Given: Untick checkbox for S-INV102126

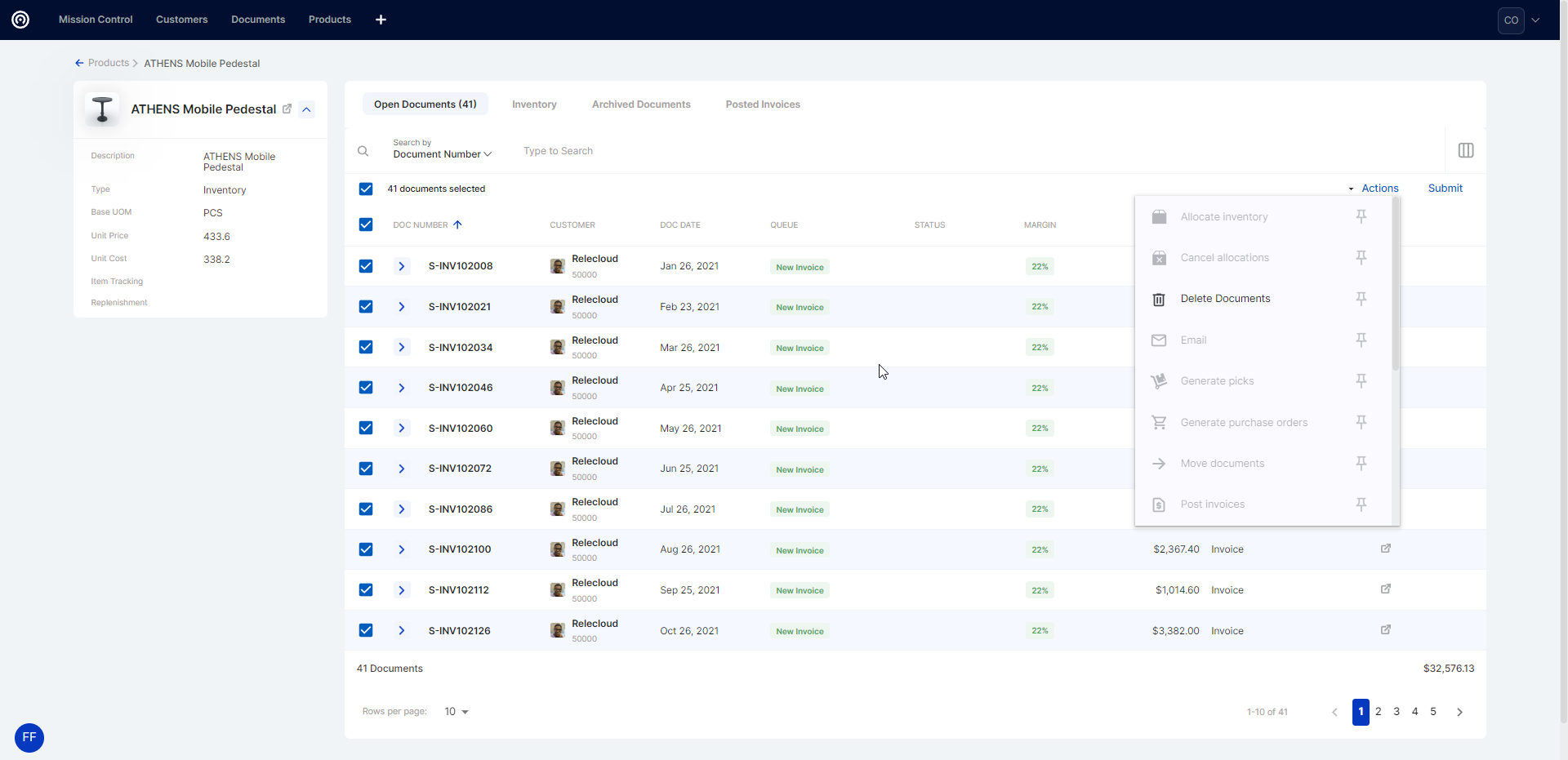Looking at the screenshot, I should point(366,630).
